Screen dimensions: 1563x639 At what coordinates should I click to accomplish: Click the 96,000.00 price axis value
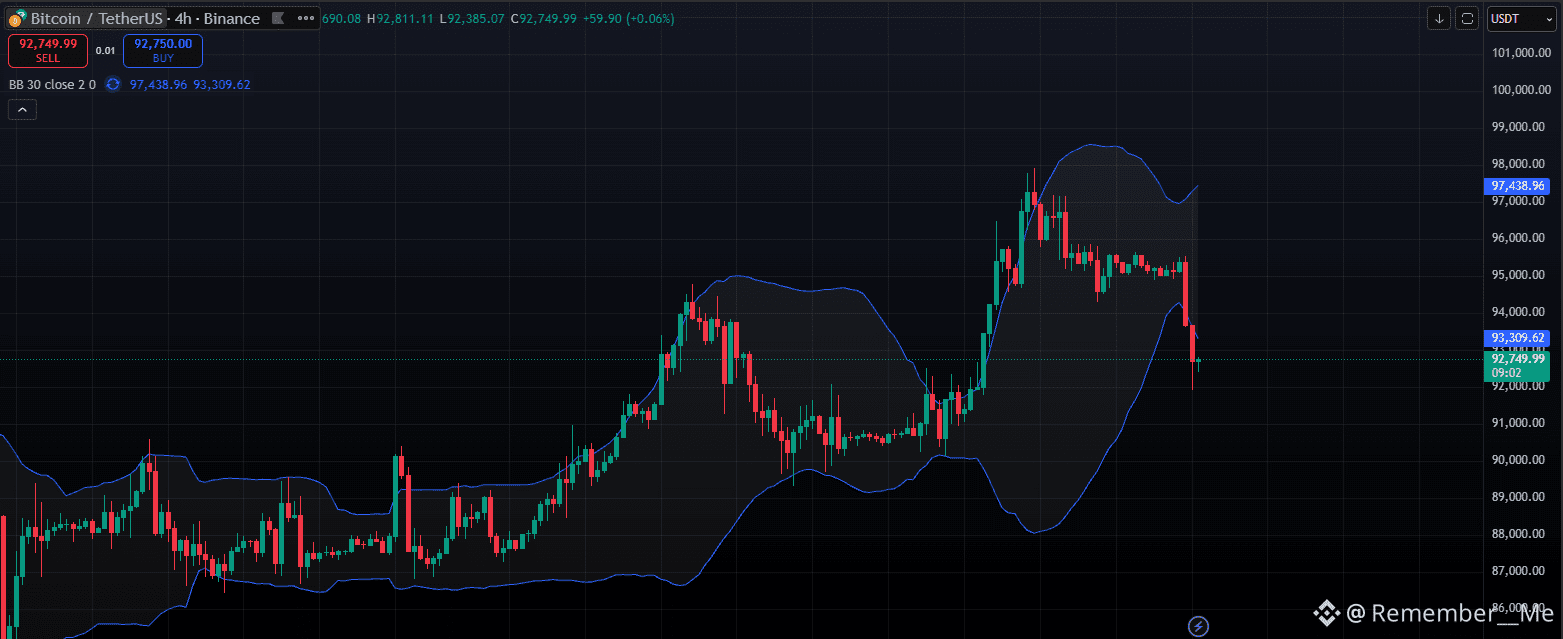tap(1520, 238)
